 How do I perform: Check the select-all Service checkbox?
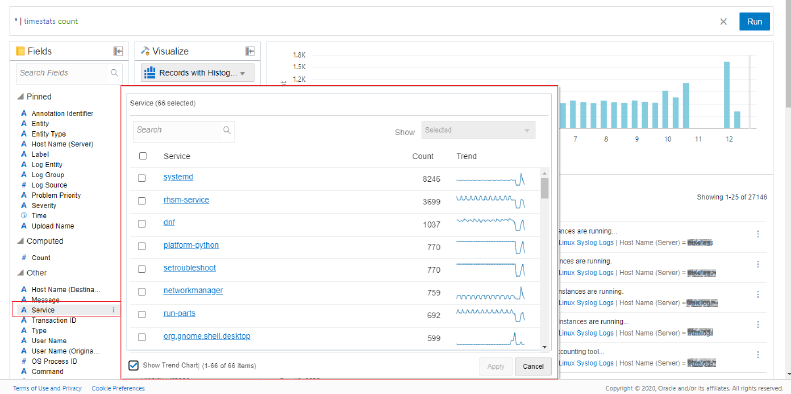point(143,156)
